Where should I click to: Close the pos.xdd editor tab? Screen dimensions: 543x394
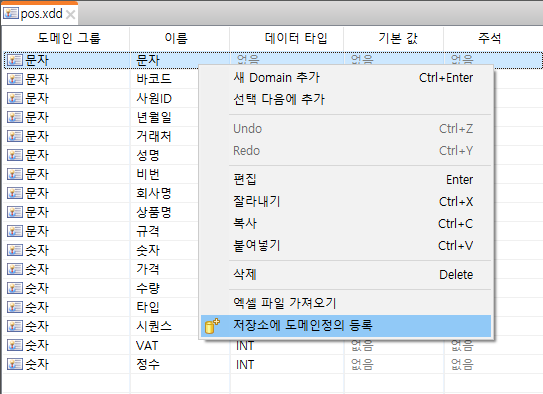point(71,15)
